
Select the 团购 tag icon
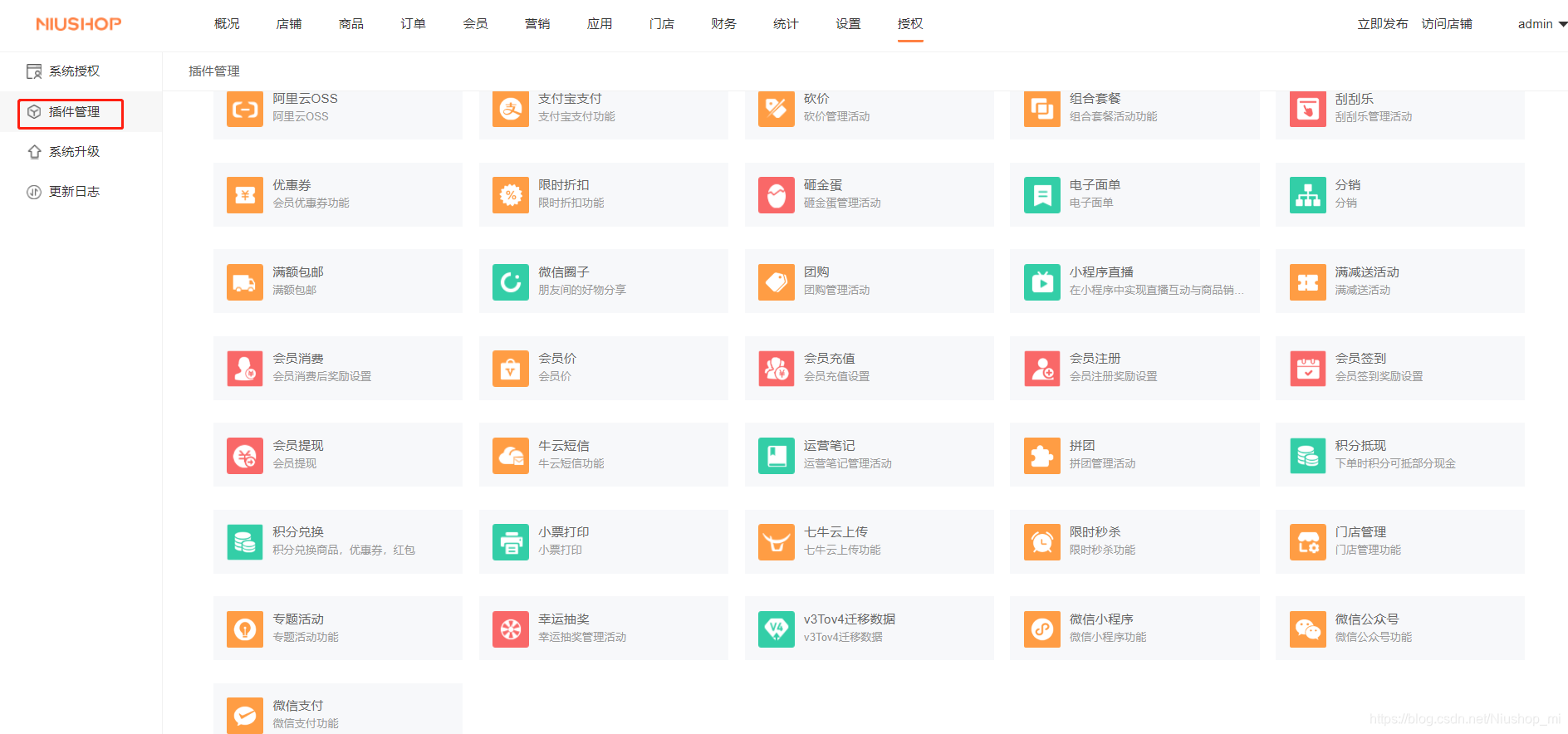pos(777,282)
